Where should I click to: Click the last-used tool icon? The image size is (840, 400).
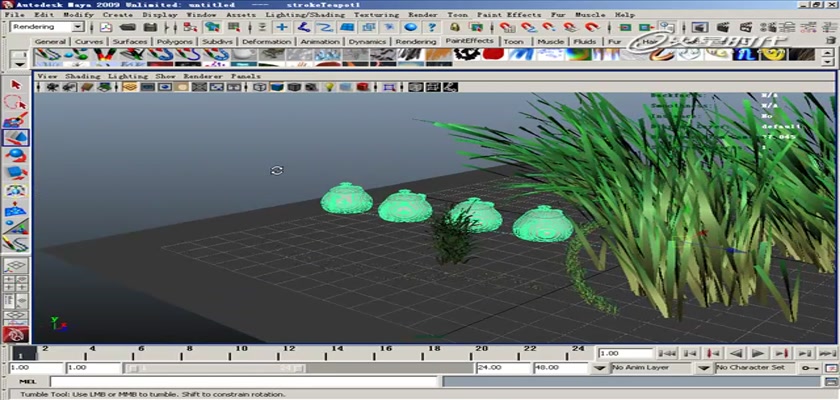click(16, 244)
